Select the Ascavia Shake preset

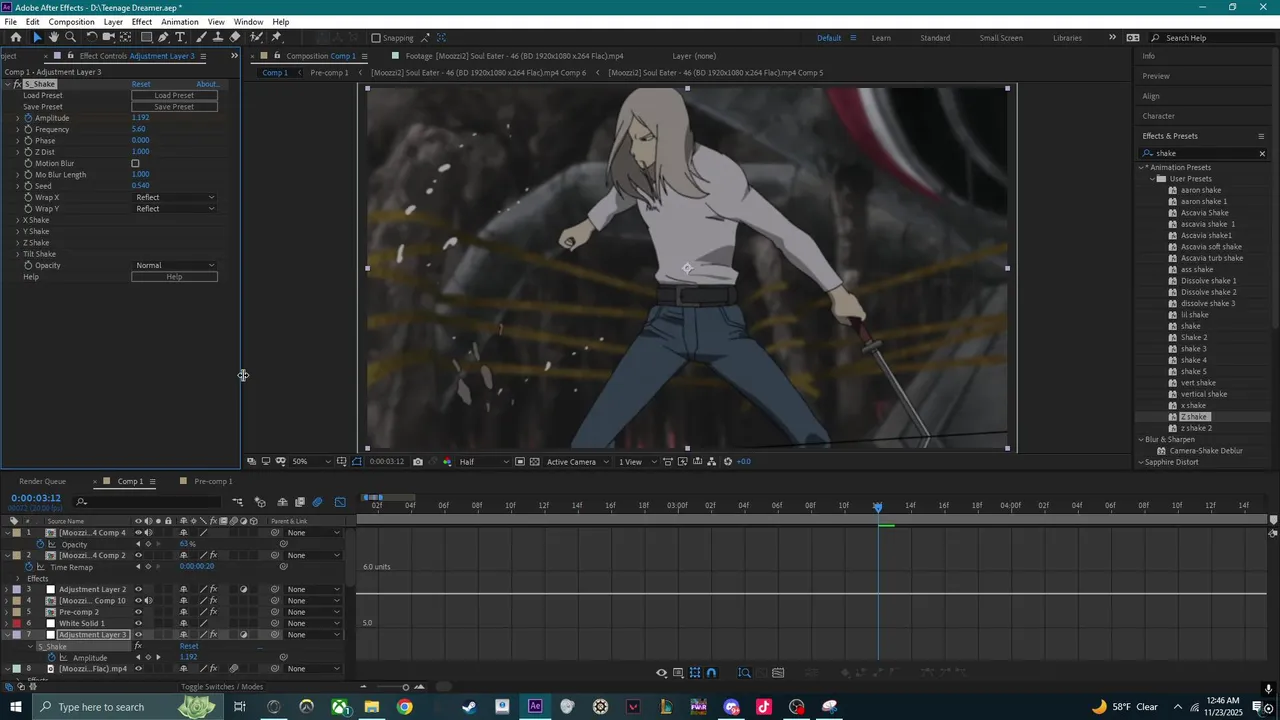pyautogui.click(x=1204, y=213)
